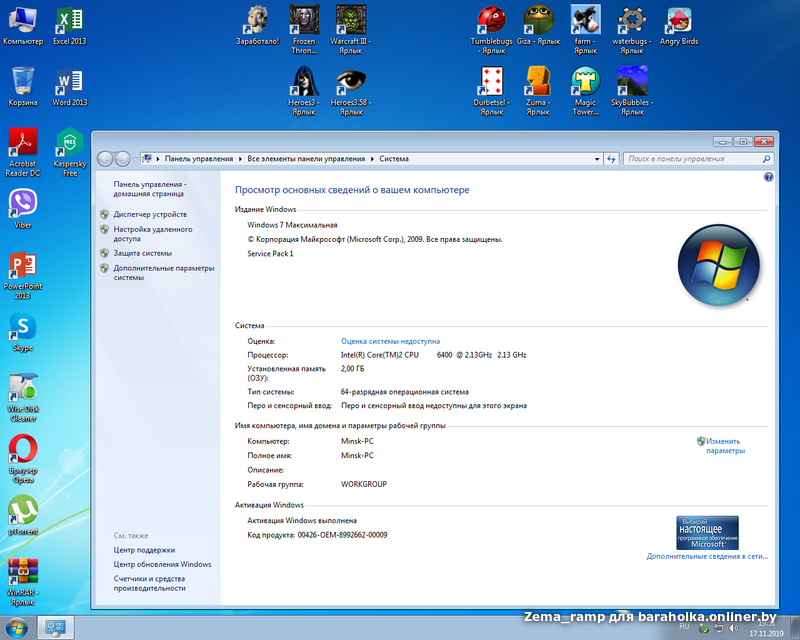Viewport: 800px width, 640px height.
Task: Click Изменить параметры link
Action: (725, 446)
